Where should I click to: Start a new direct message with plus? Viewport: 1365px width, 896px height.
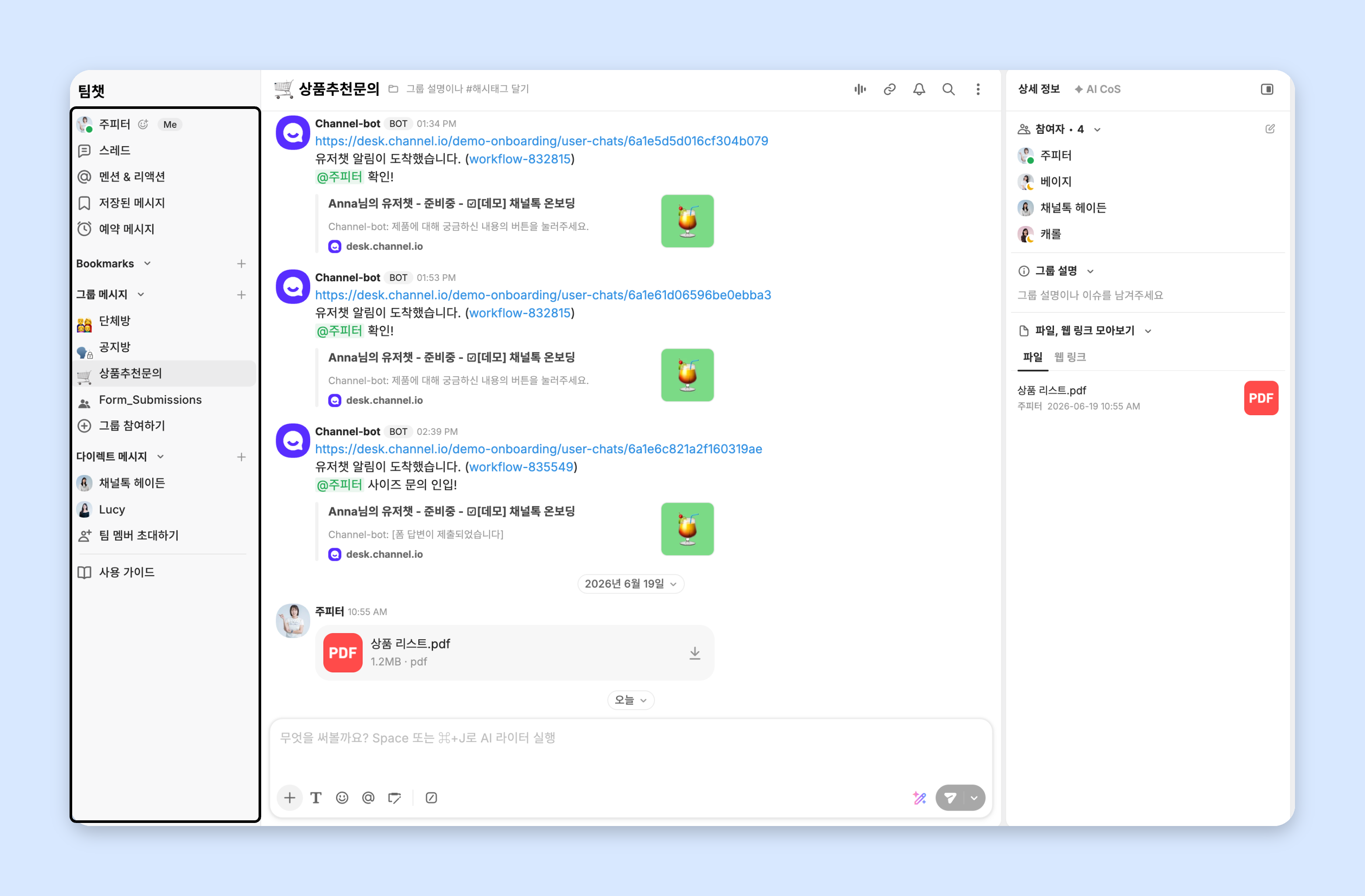click(x=241, y=457)
